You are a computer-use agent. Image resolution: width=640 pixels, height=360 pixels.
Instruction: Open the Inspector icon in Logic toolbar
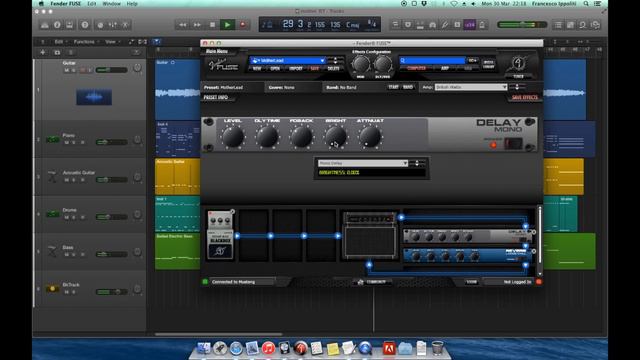[x=57, y=25]
